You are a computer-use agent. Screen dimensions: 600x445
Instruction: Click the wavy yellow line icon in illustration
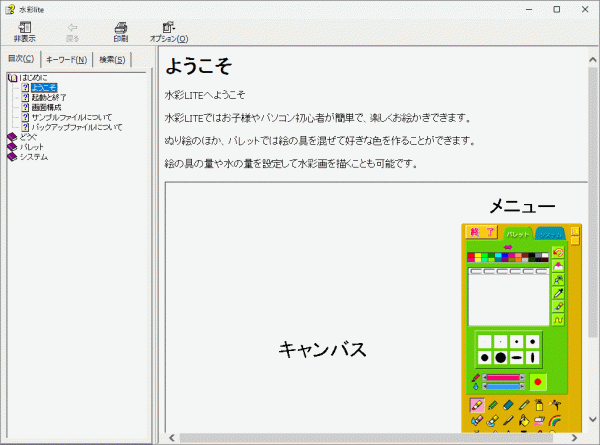(558, 320)
